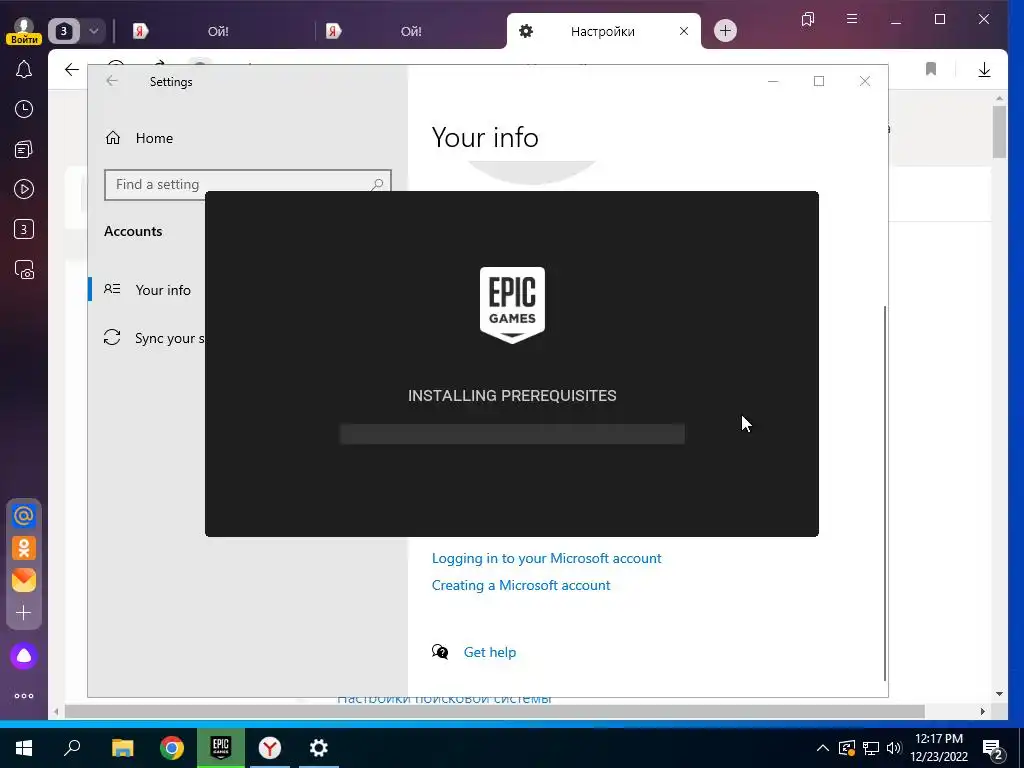Open a new browser tab
Screen dimensions: 1024x768
(x=725, y=31)
